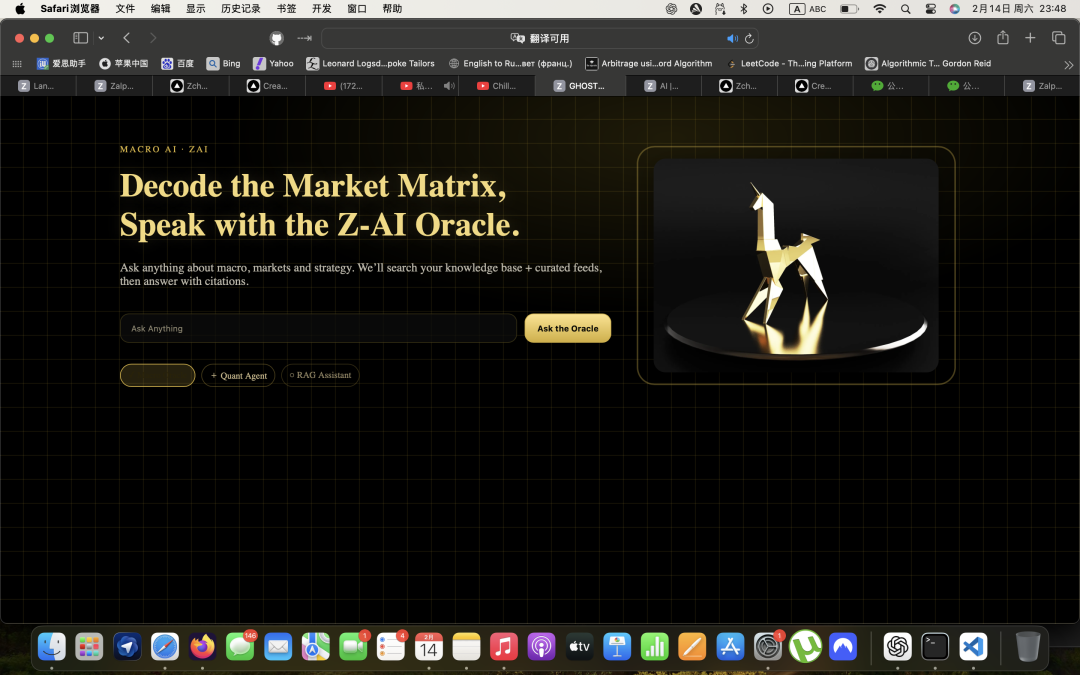1080x675 pixels.
Task: Open the Share menu in Safari toolbar
Action: 1003,37
